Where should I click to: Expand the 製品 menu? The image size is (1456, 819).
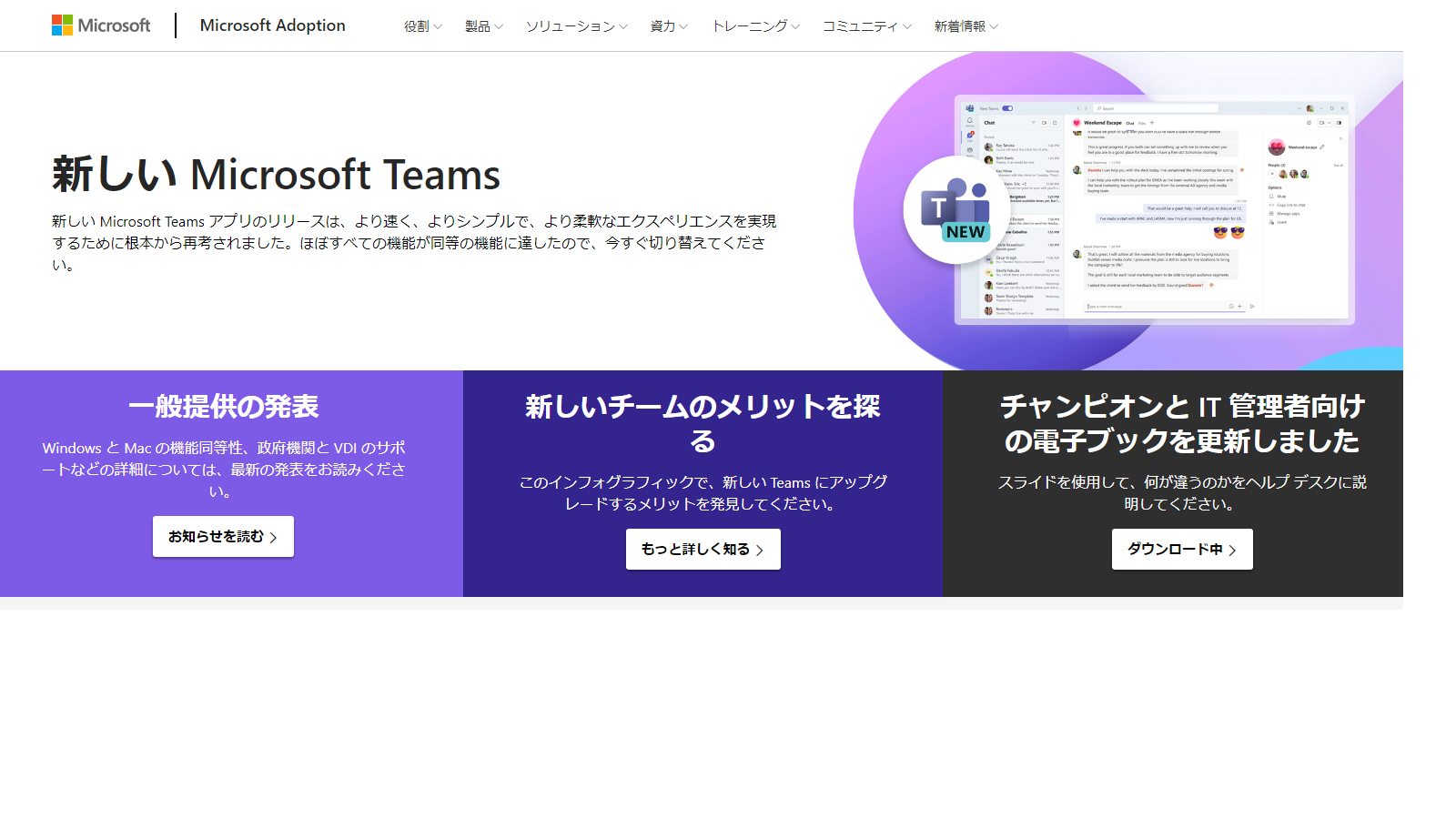[483, 26]
